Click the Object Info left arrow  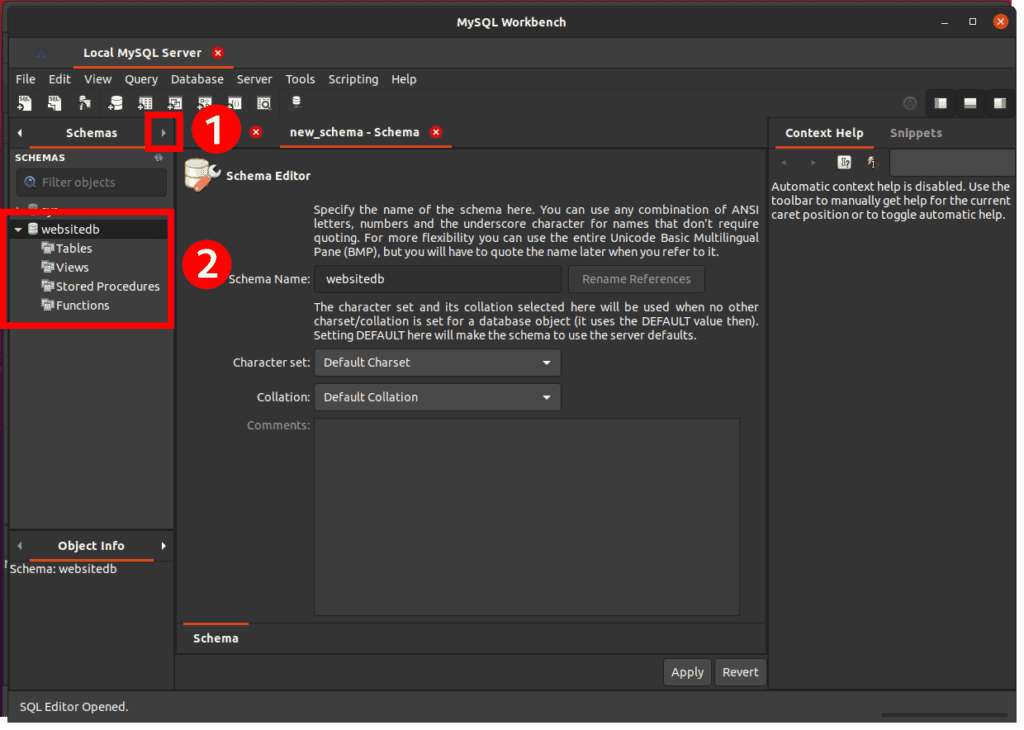20,546
